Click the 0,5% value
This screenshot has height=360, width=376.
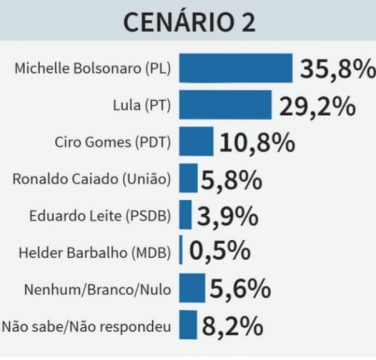click(220, 251)
